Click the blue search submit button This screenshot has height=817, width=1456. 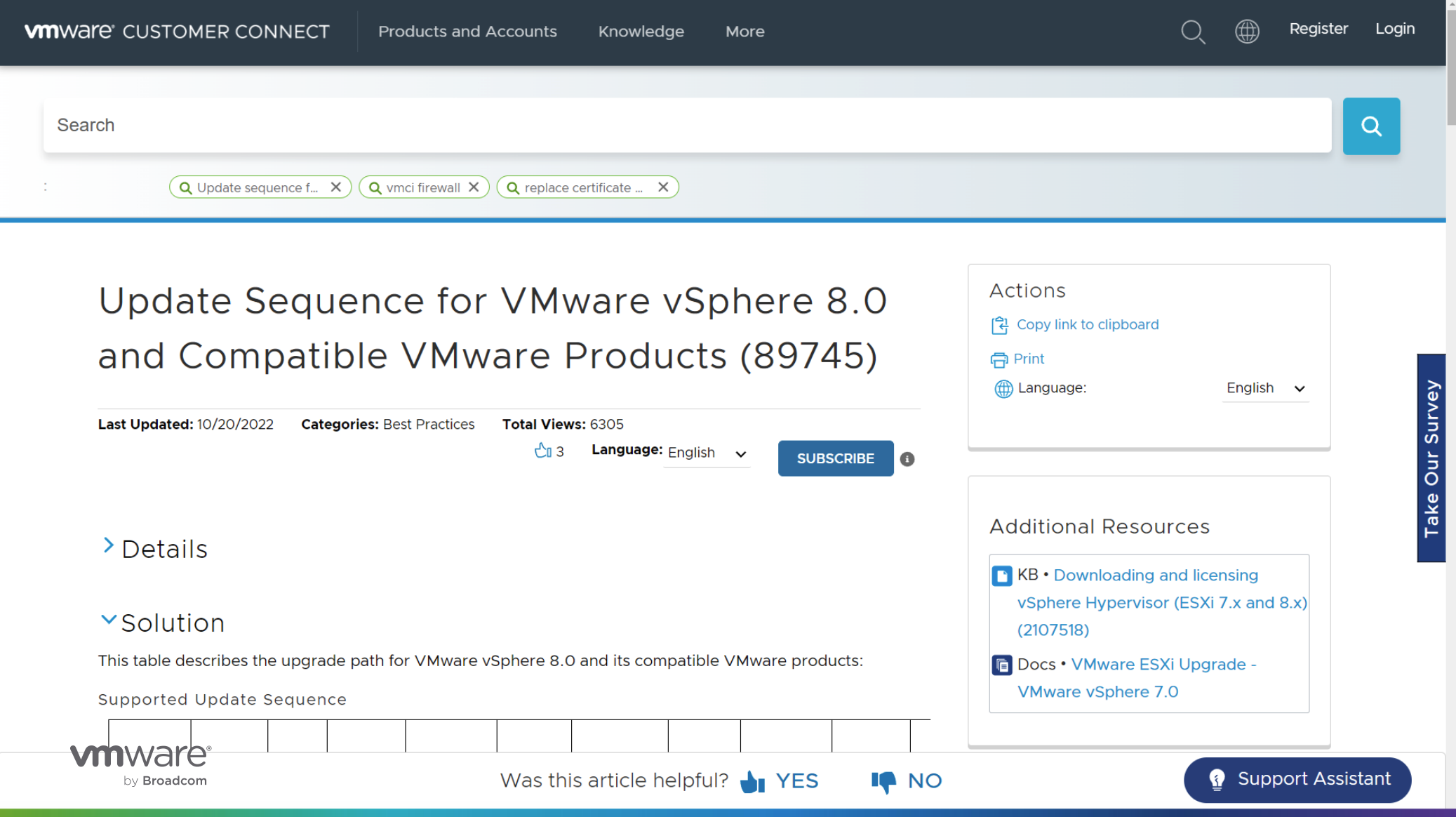click(x=1371, y=126)
